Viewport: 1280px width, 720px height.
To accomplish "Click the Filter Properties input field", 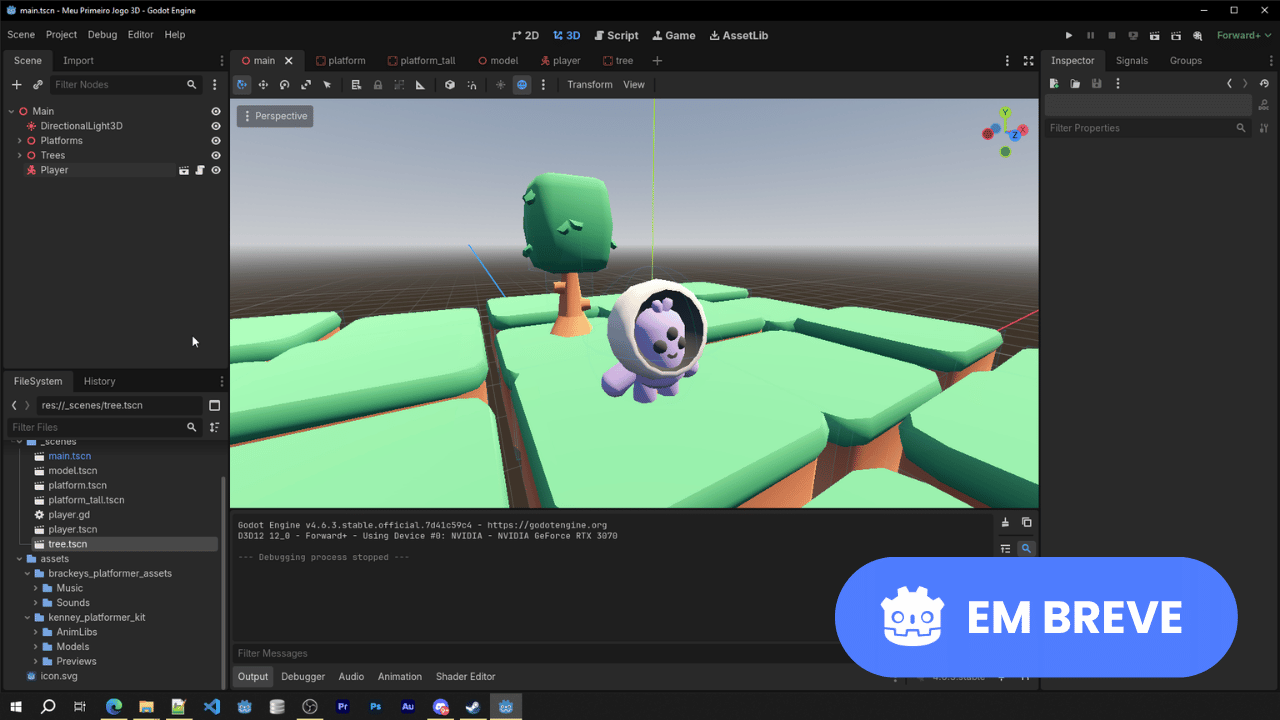I will click(1138, 128).
